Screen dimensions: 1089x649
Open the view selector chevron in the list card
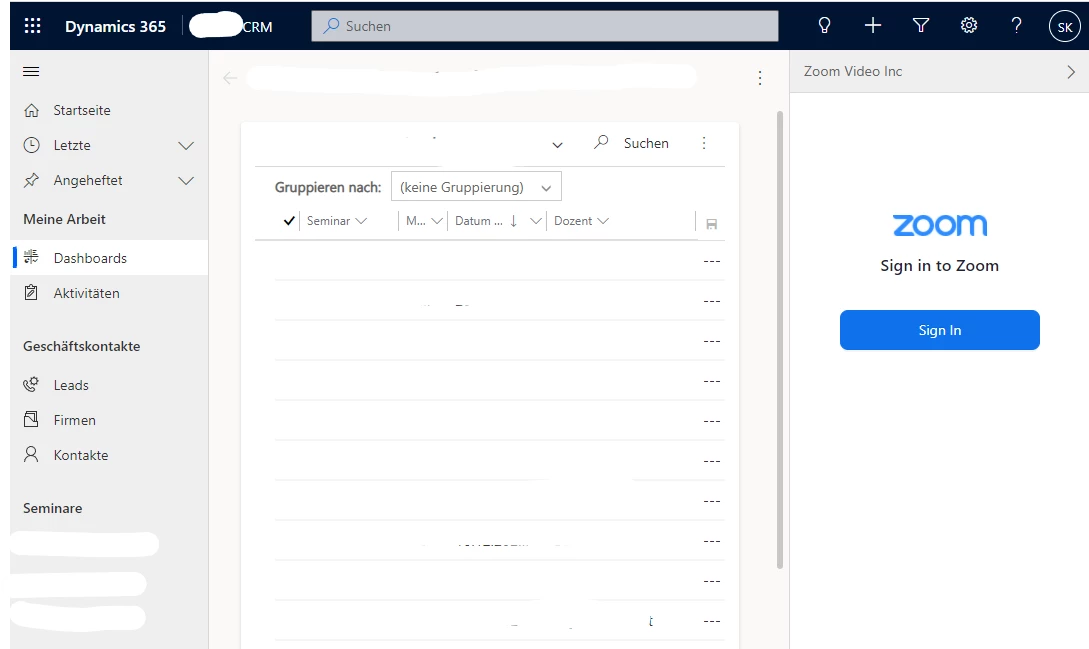(x=557, y=145)
